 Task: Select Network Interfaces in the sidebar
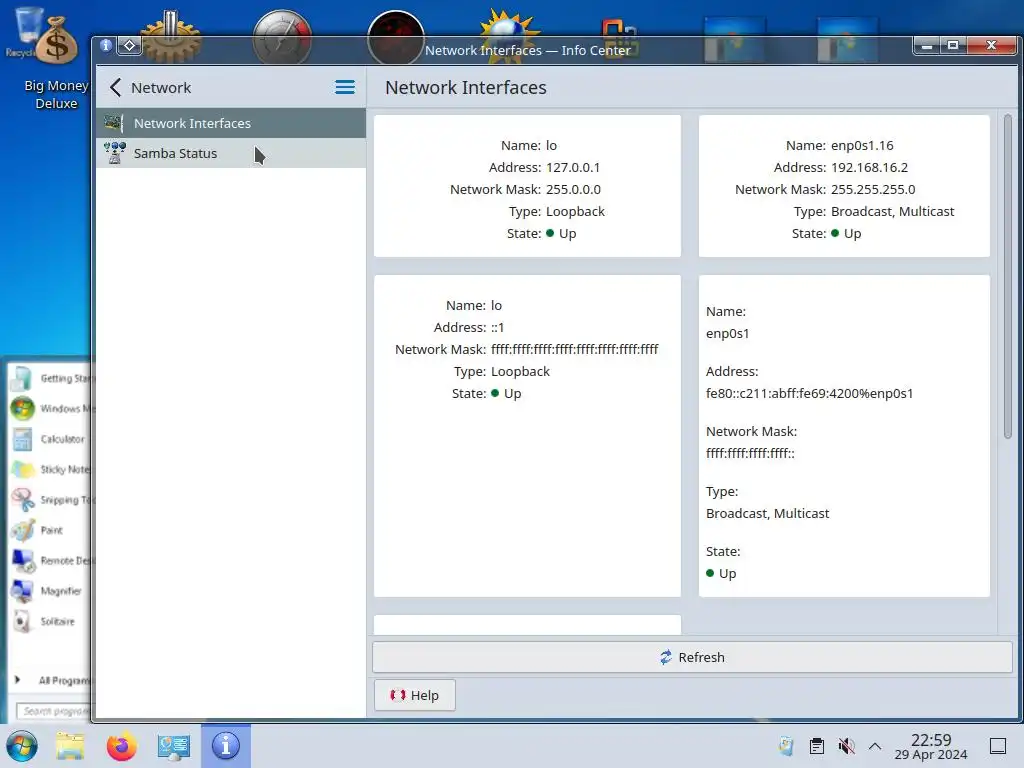[x=231, y=123]
